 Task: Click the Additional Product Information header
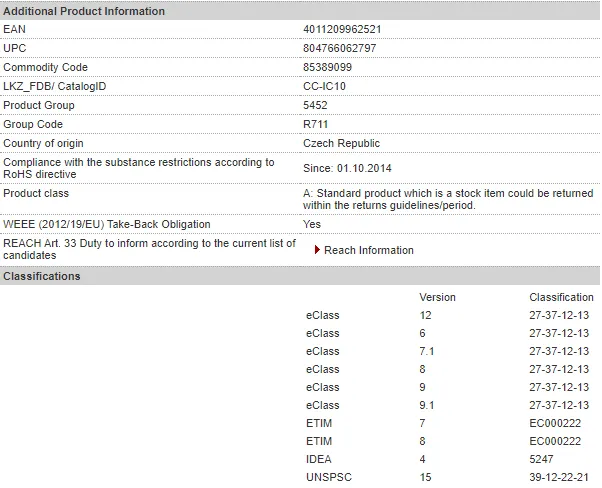coord(84,11)
